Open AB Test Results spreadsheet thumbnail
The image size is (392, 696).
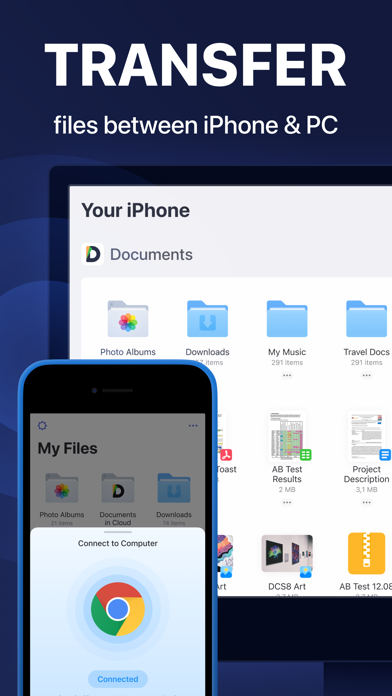tap(287, 436)
